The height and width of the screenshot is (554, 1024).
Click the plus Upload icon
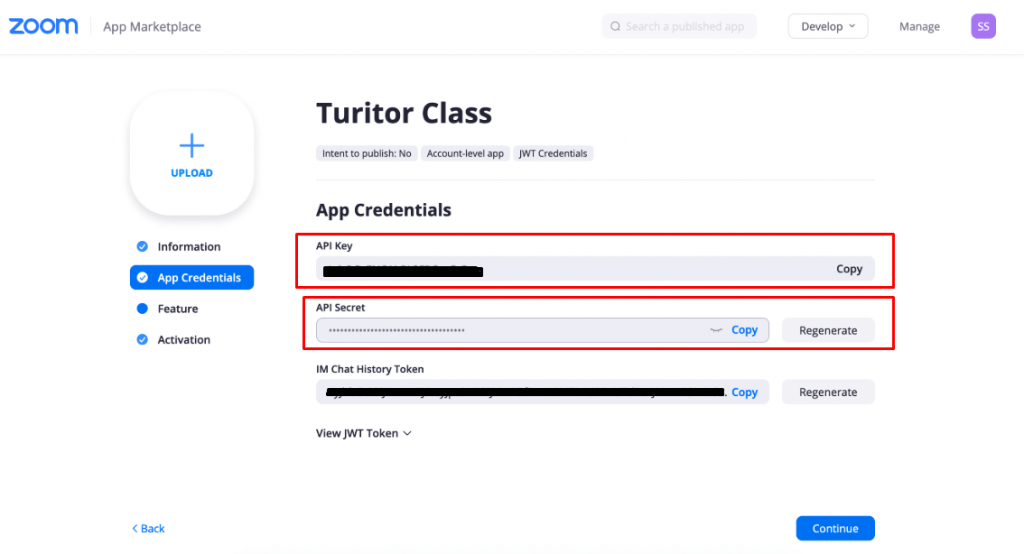coord(191,145)
